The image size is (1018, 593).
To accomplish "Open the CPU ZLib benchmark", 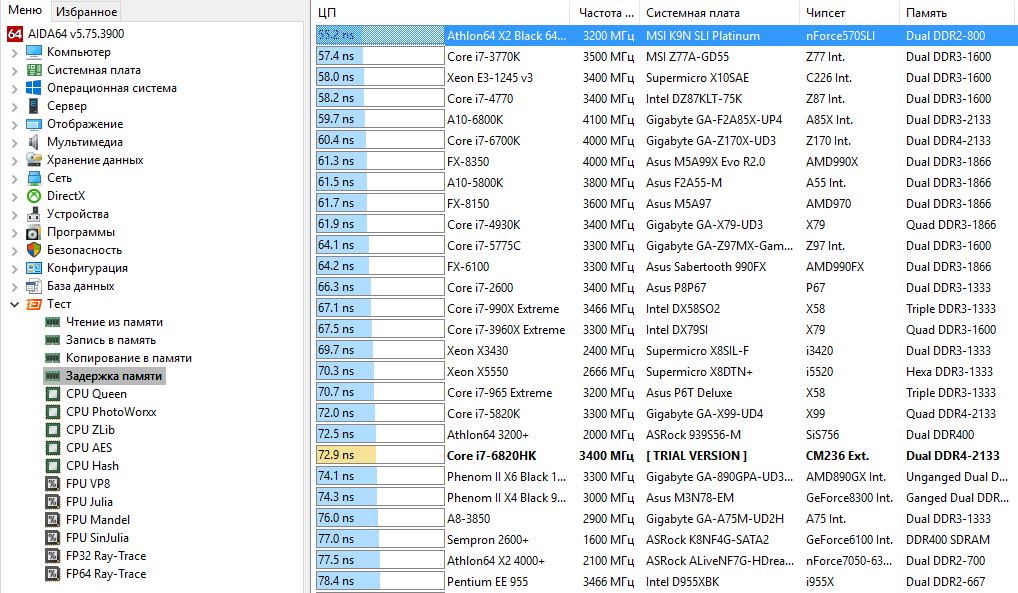I will coord(90,430).
